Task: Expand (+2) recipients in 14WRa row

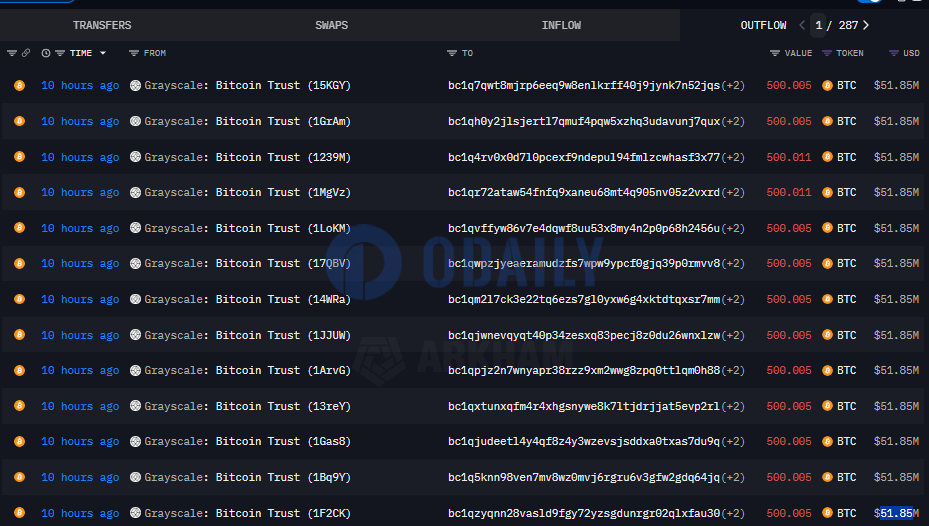Action: pyautogui.click(x=733, y=299)
